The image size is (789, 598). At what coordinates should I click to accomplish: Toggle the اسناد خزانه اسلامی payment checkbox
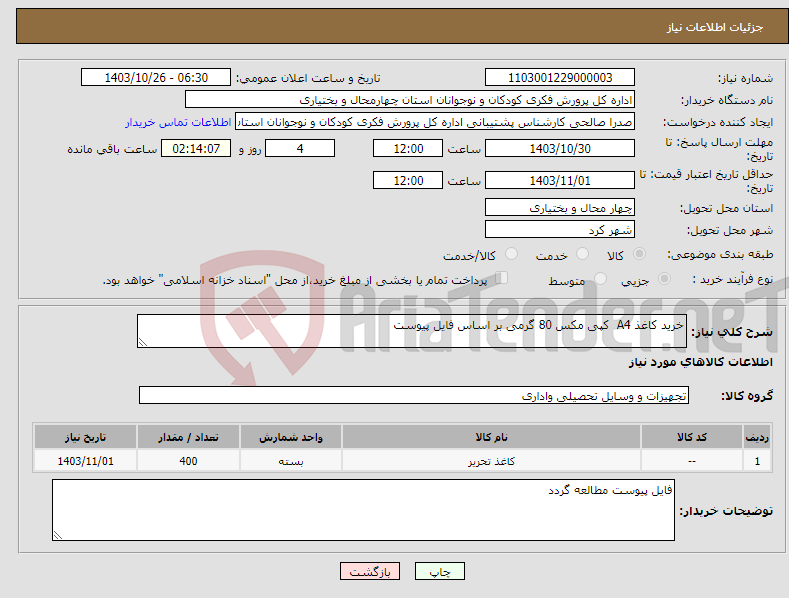pyautogui.click(x=502, y=278)
